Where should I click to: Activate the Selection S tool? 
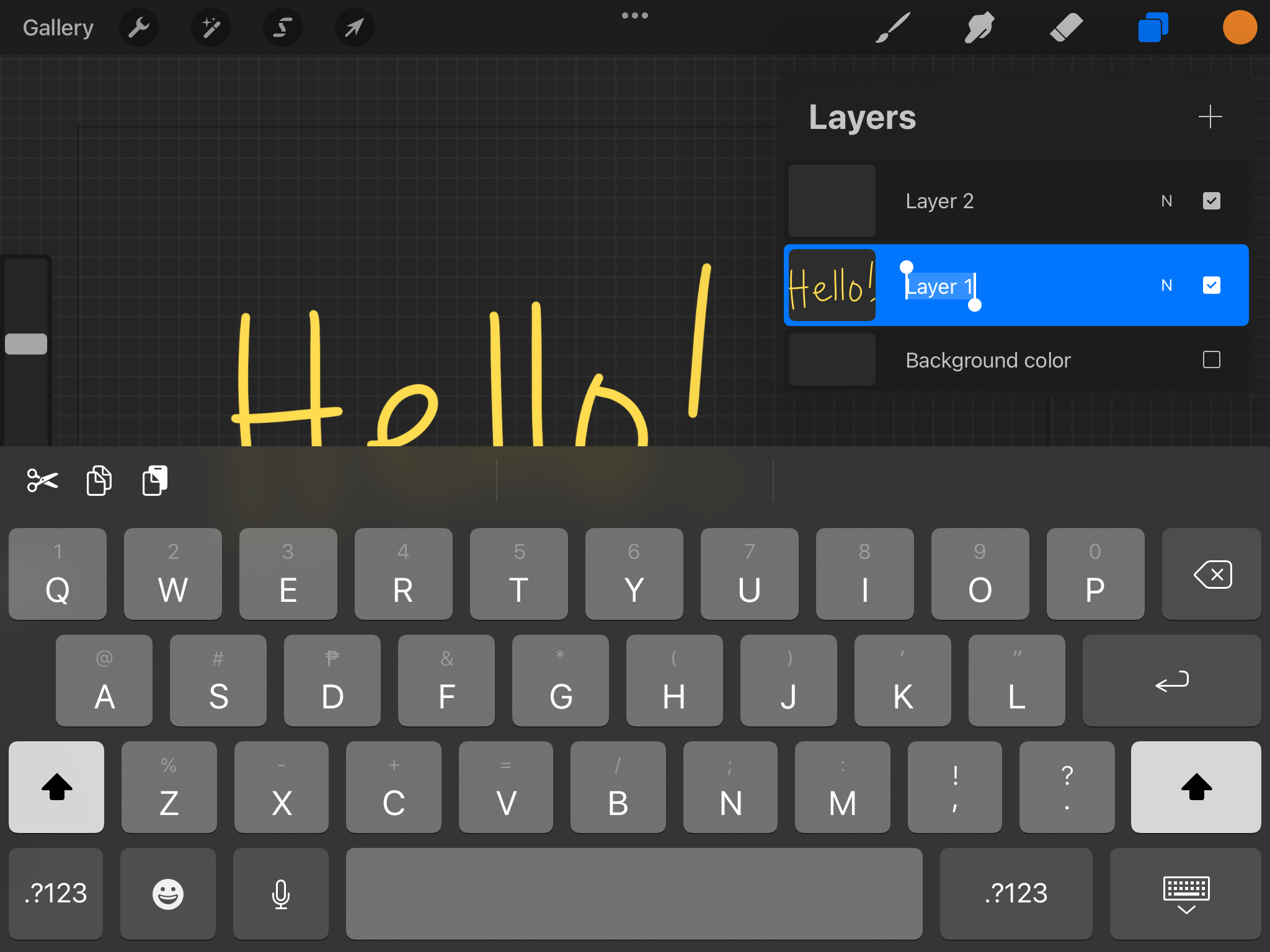[283, 27]
